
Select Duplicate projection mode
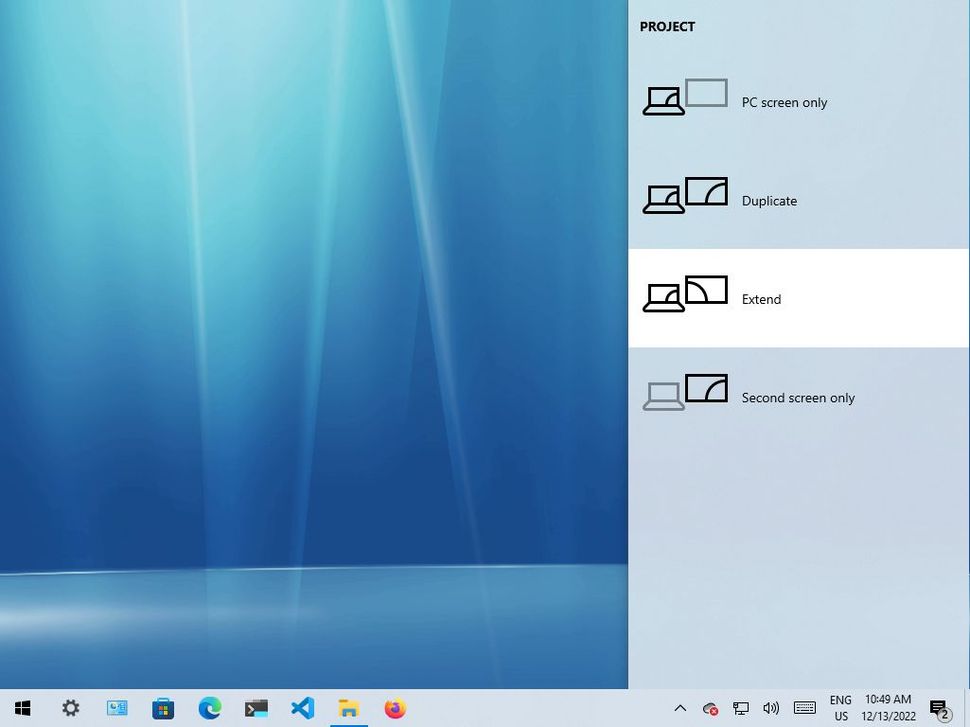(799, 199)
